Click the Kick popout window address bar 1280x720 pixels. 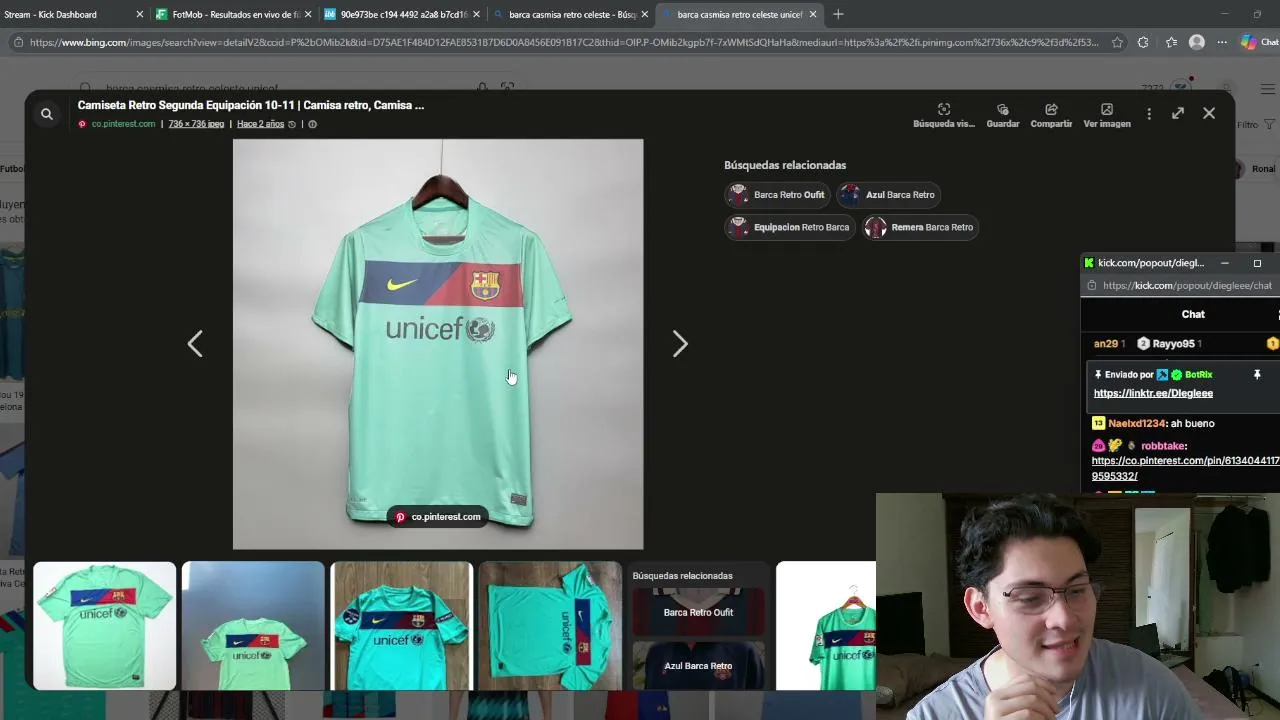click(x=1187, y=286)
